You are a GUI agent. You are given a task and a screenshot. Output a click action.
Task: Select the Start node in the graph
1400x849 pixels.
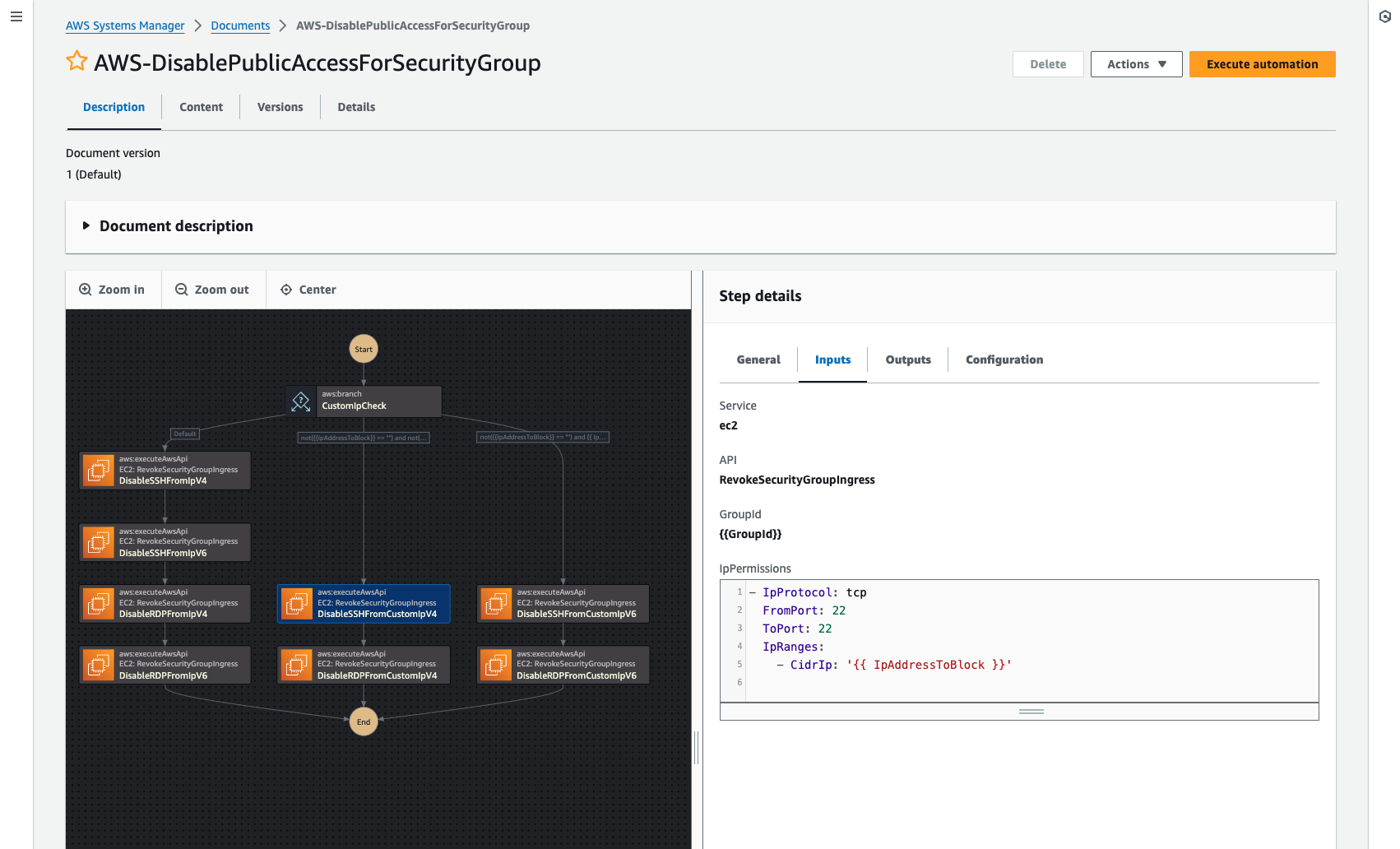364,349
